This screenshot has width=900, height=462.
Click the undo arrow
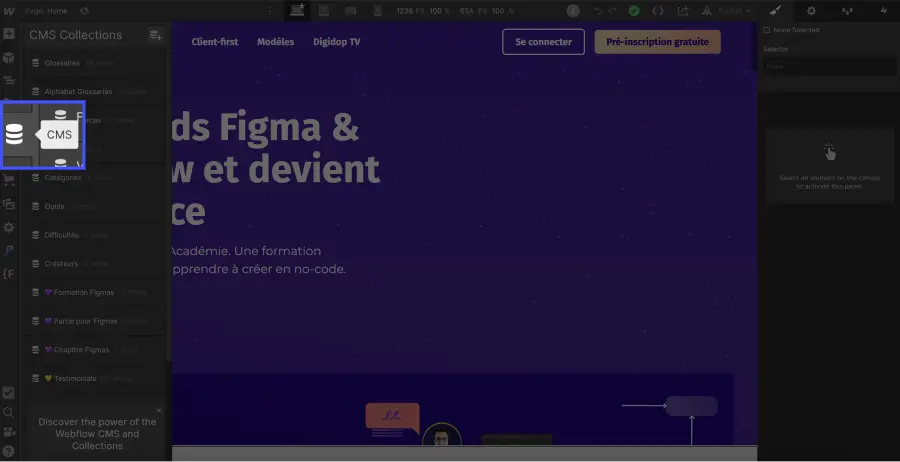pyautogui.click(x=599, y=11)
